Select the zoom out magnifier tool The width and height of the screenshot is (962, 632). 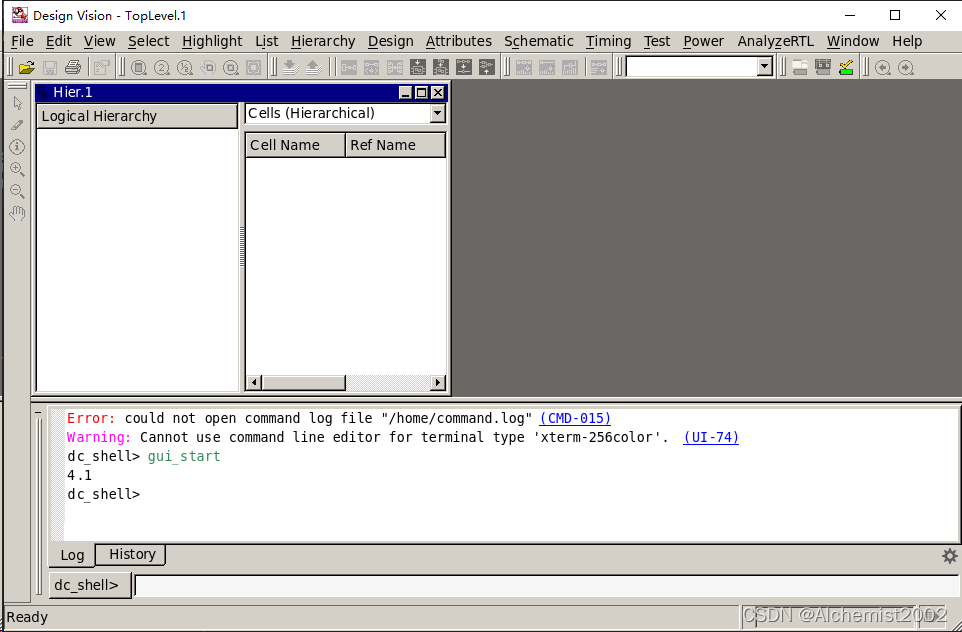click(17, 191)
